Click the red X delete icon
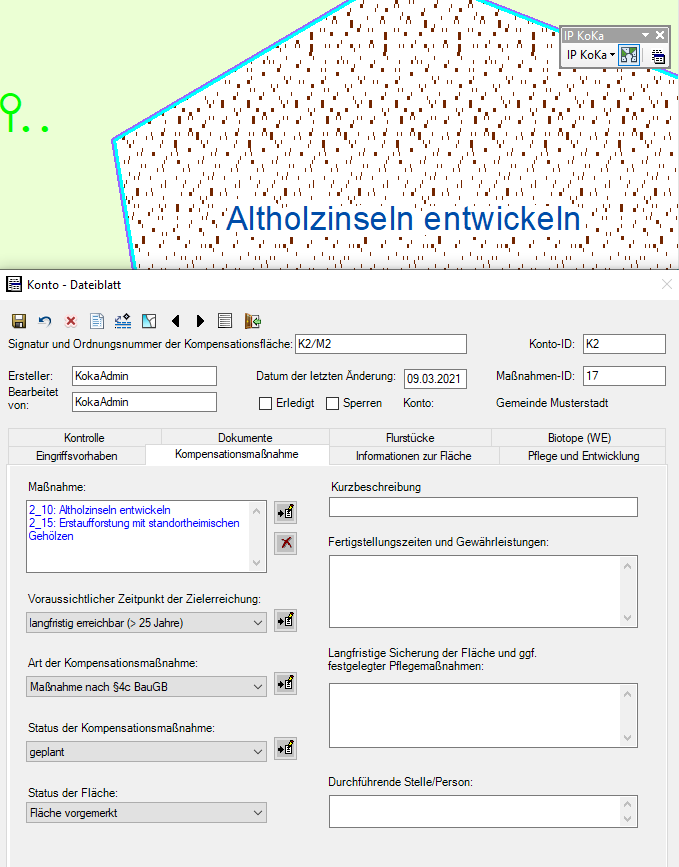 (71, 321)
